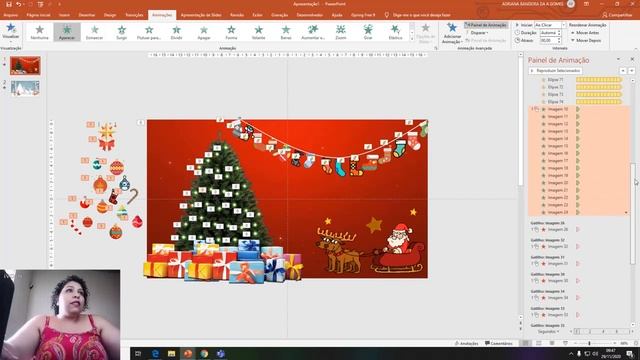The height and width of the screenshot is (360, 640).
Task: Click the Atraso delay input field
Action: click(x=548, y=40)
